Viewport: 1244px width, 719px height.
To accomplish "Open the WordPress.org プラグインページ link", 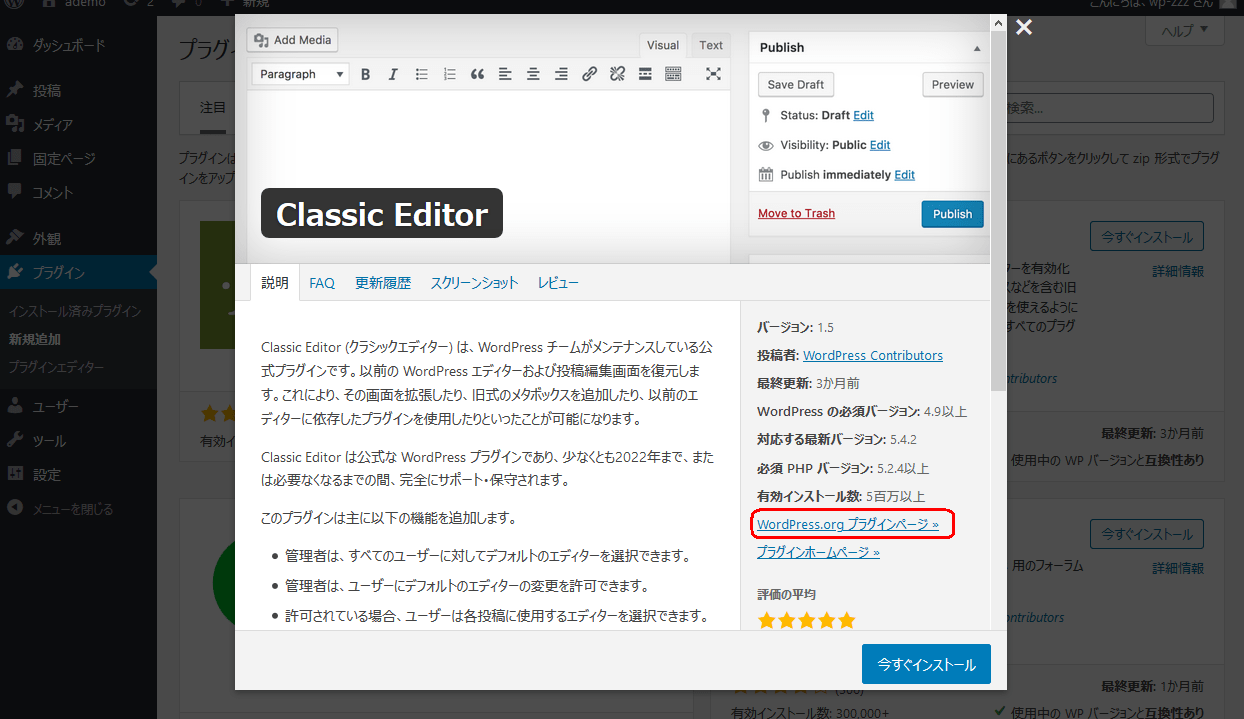I will tap(848, 524).
